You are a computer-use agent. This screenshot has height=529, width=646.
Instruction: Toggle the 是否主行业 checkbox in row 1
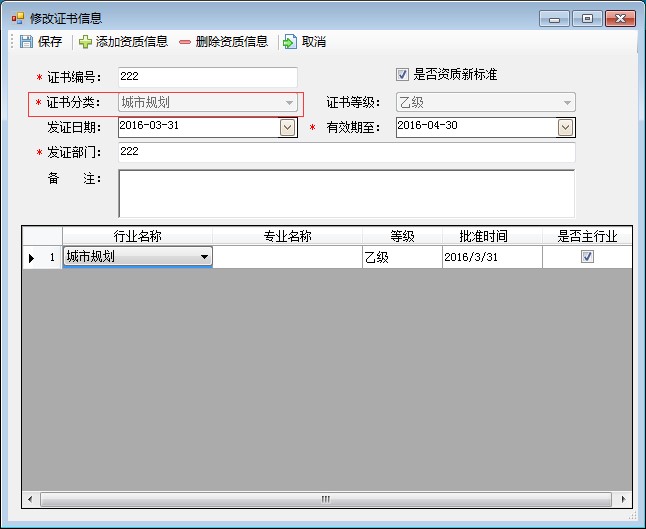pyautogui.click(x=587, y=257)
